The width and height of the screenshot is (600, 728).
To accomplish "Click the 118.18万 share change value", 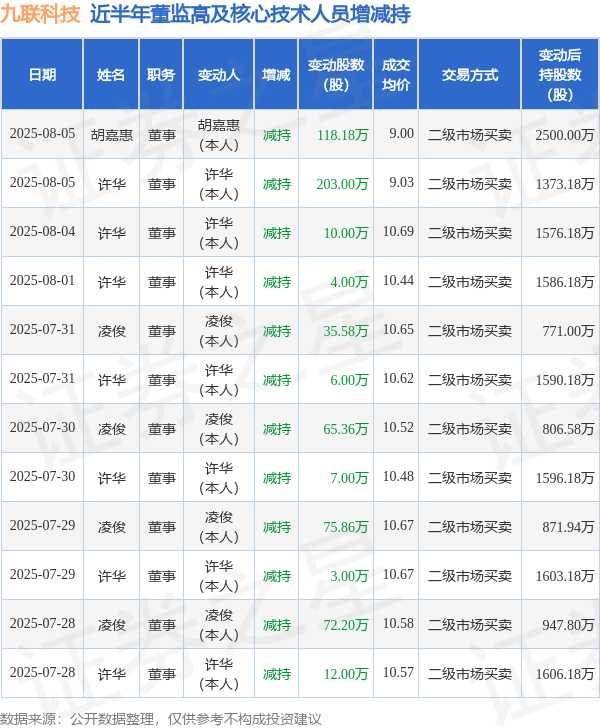I will pyautogui.click(x=343, y=135).
